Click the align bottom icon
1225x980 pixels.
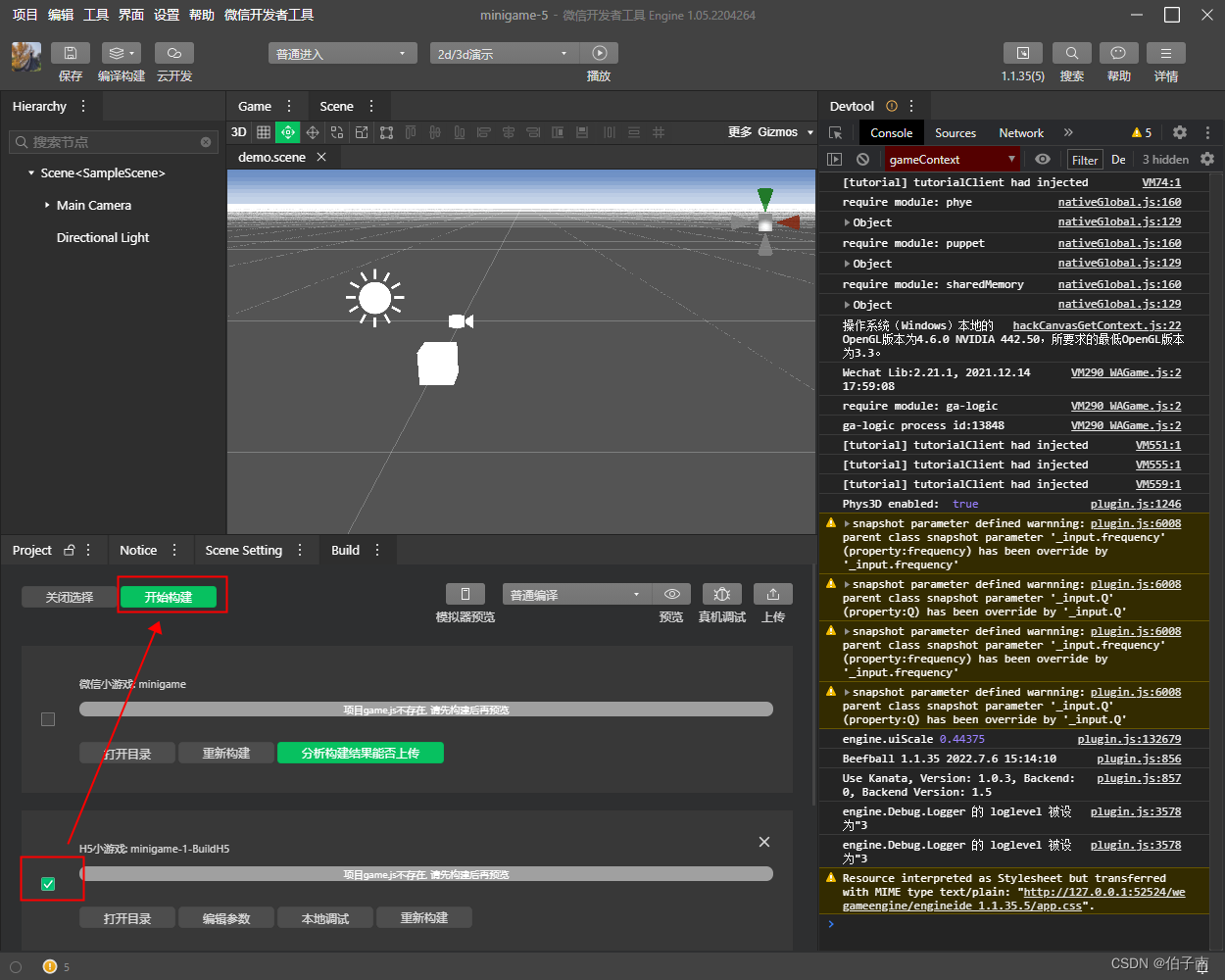[x=460, y=132]
